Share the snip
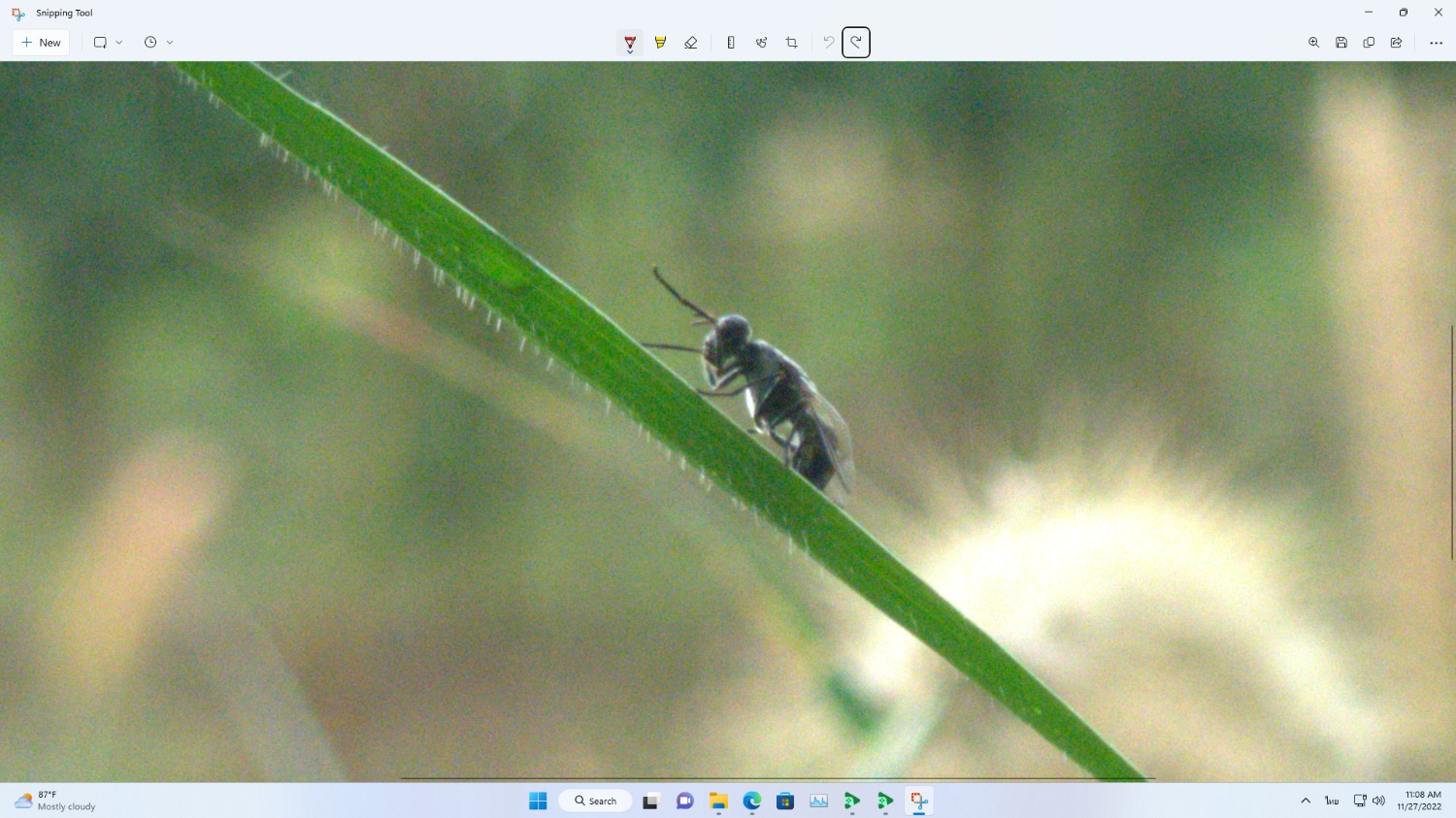Image resolution: width=1456 pixels, height=818 pixels. tap(1396, 43)
